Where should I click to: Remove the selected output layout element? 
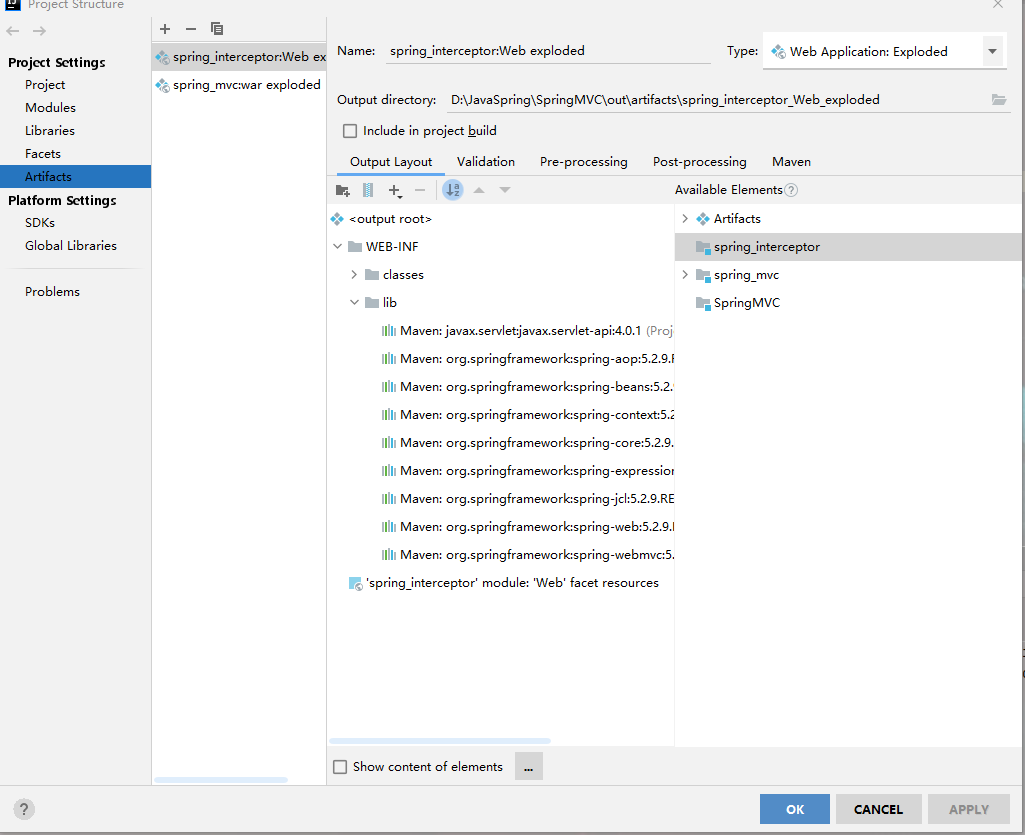tap(420, 190)
